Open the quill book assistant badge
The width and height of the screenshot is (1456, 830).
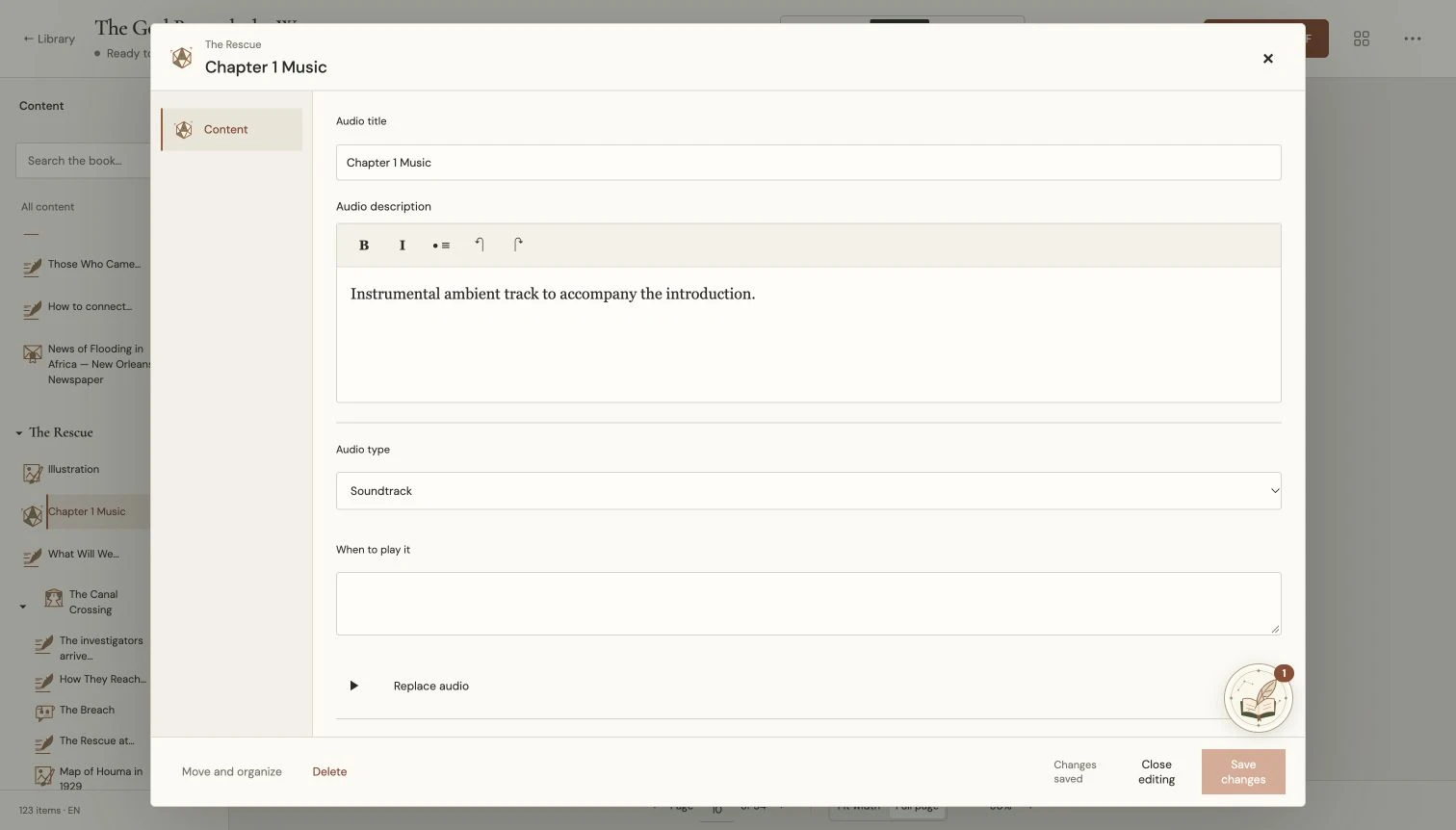1259,698
